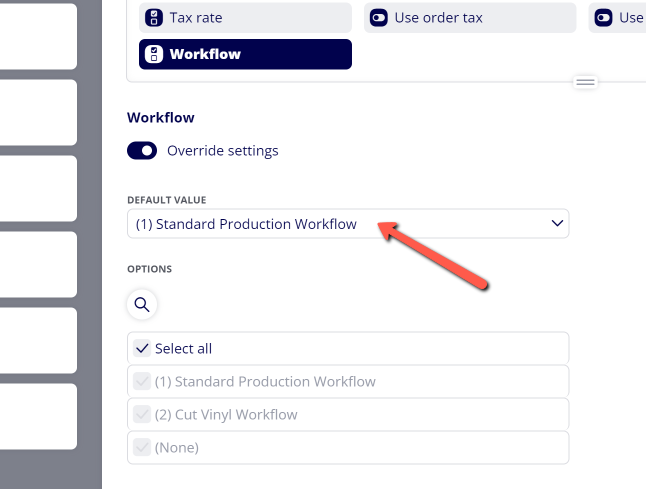
Task: Select the Workflow field chip
Action: coord(245,54)
